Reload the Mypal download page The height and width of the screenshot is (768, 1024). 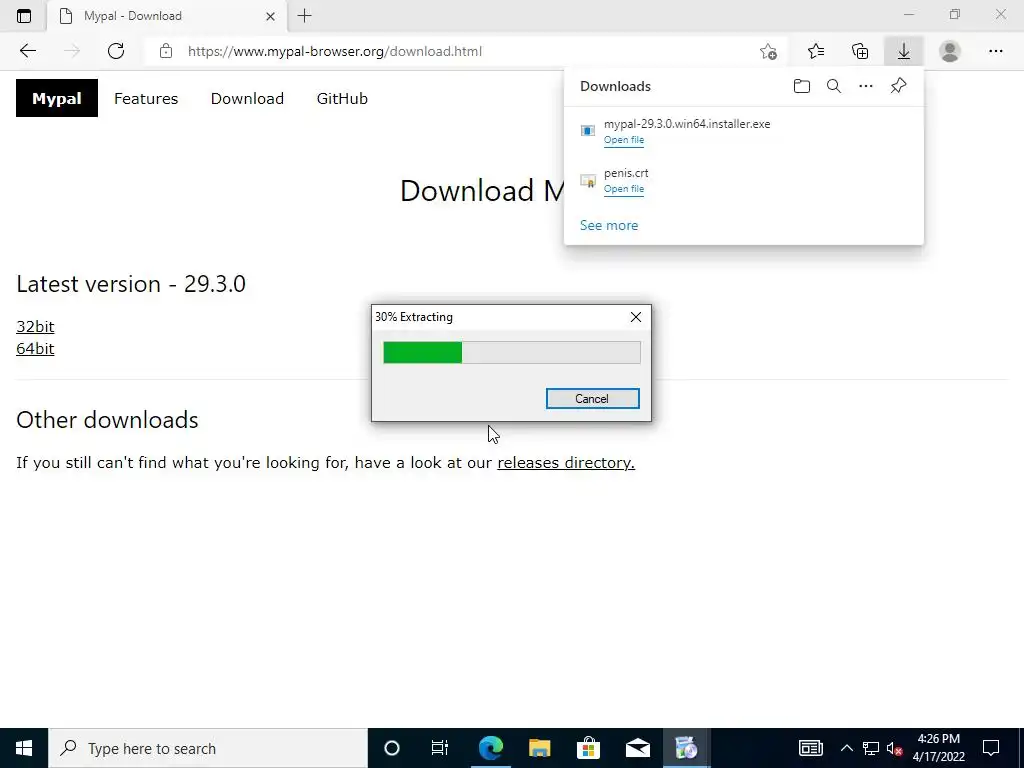tap(116, 51)
